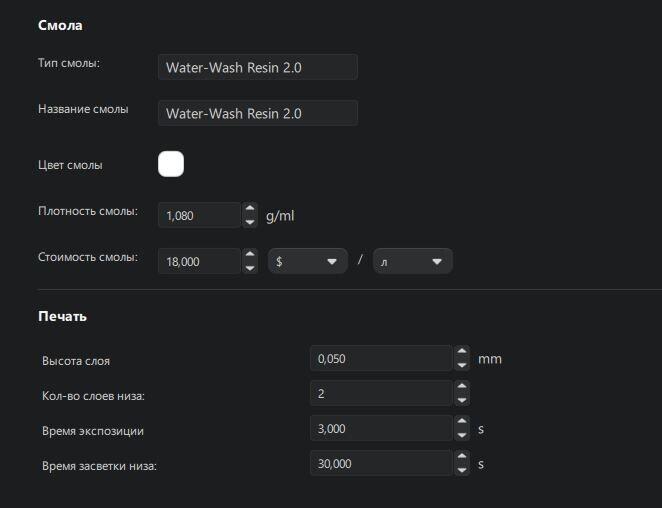662x508 pixels.
Task: Decrease resin cost with down arrow
Action: click(250, 267)
